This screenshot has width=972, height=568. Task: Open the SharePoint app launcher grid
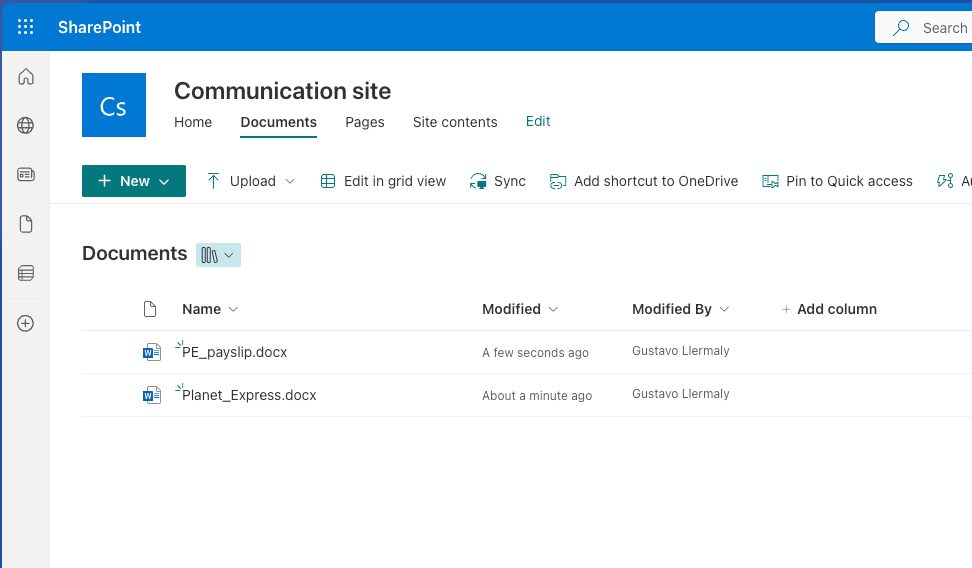pos(26,27)
